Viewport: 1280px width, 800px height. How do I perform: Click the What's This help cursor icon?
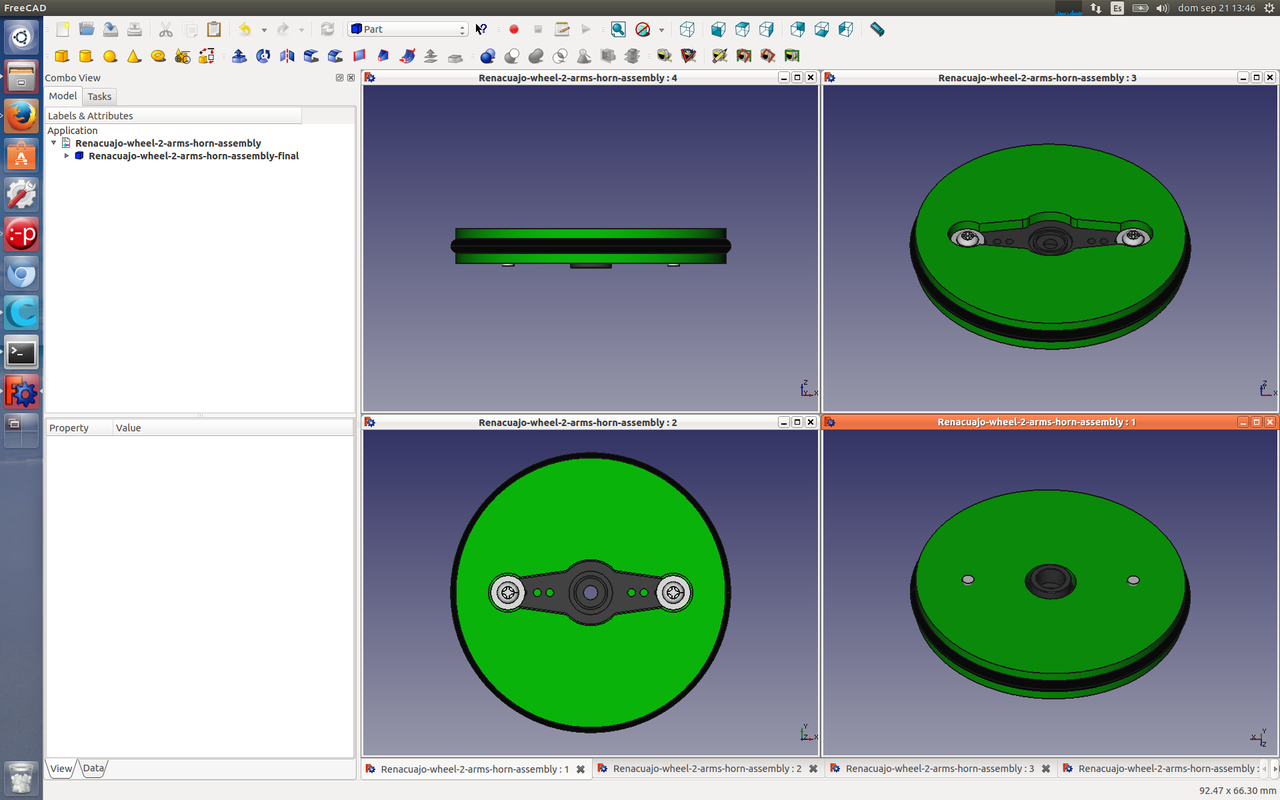click(481, 30)
